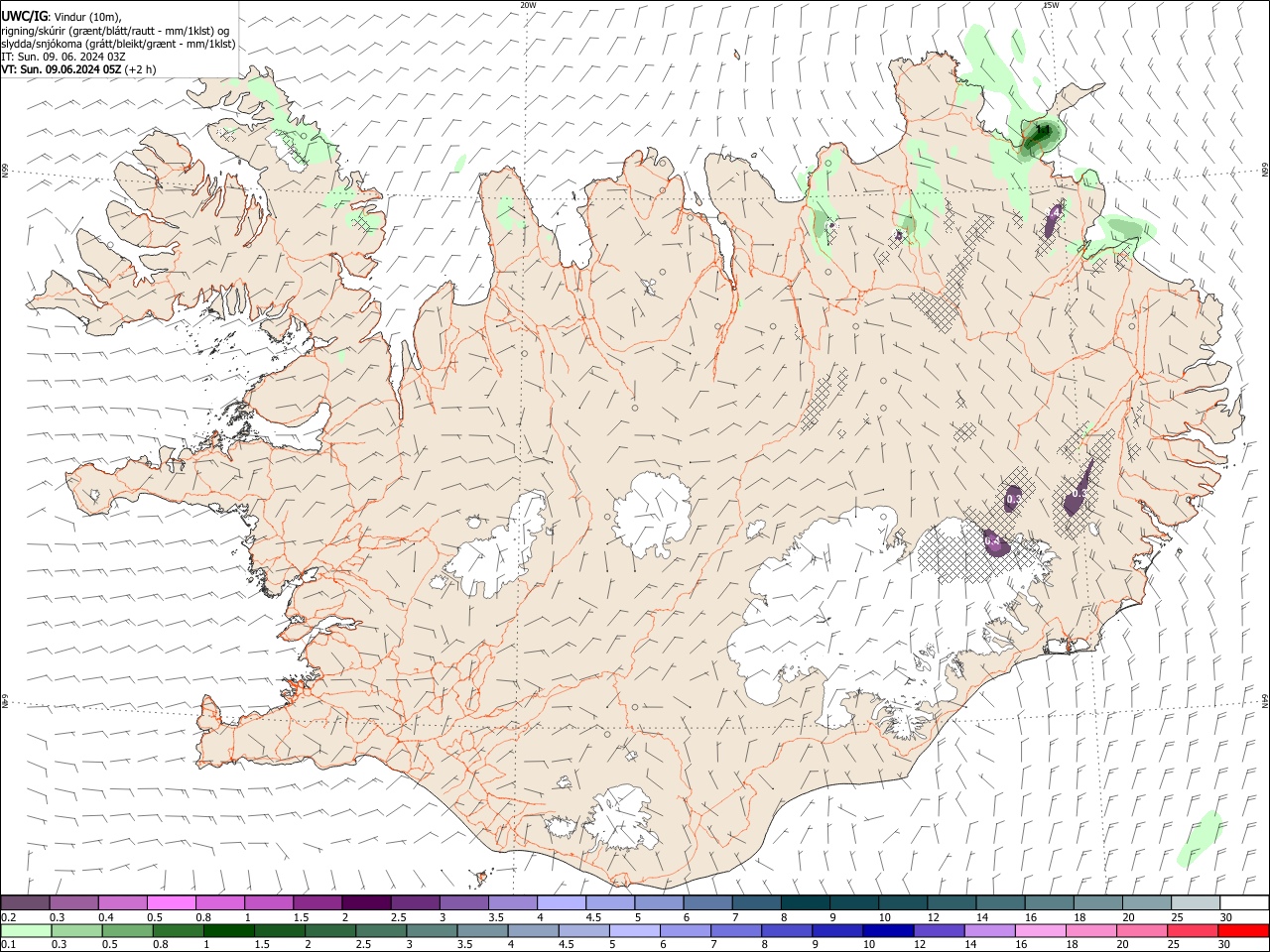Click the dark green "1.1" precipitation value
The width and height of the screenshot is (1270, 952).
[1042, 129]
